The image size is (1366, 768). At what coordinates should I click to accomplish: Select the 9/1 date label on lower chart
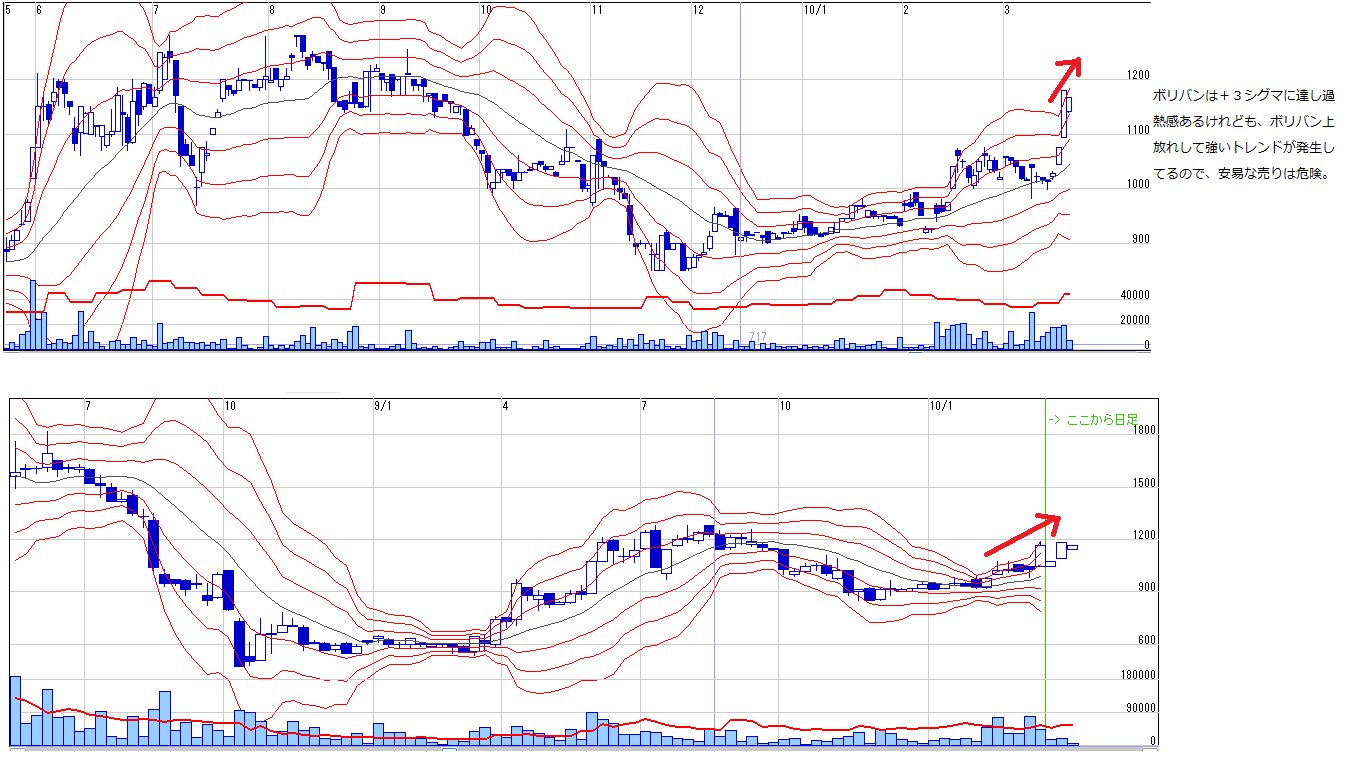383,406
